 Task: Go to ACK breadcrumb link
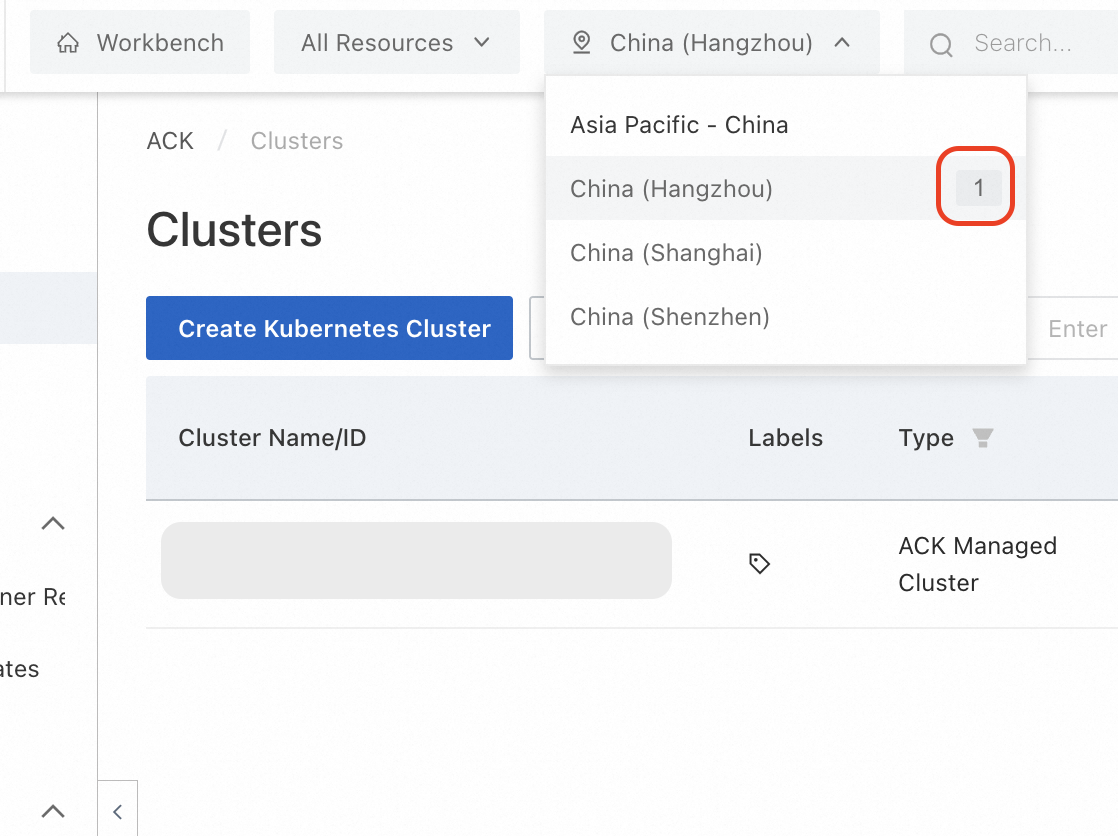(170, 141)
